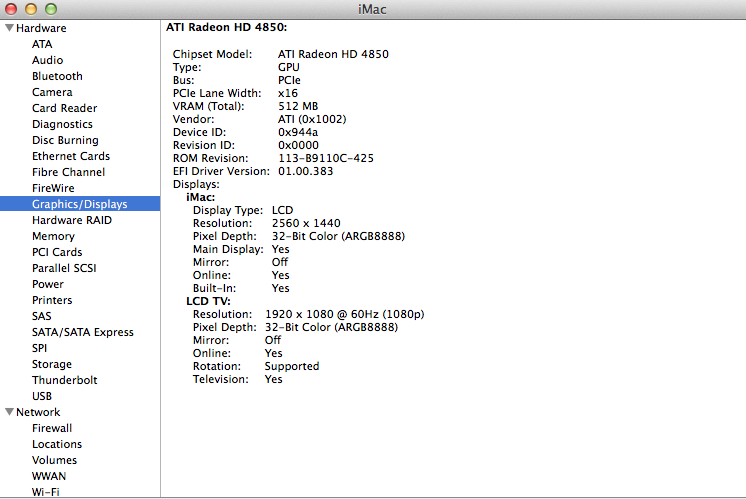Click the yellow minimize window button
The image size is (746, 499).
pyautogui.click(x=32, y=8)
